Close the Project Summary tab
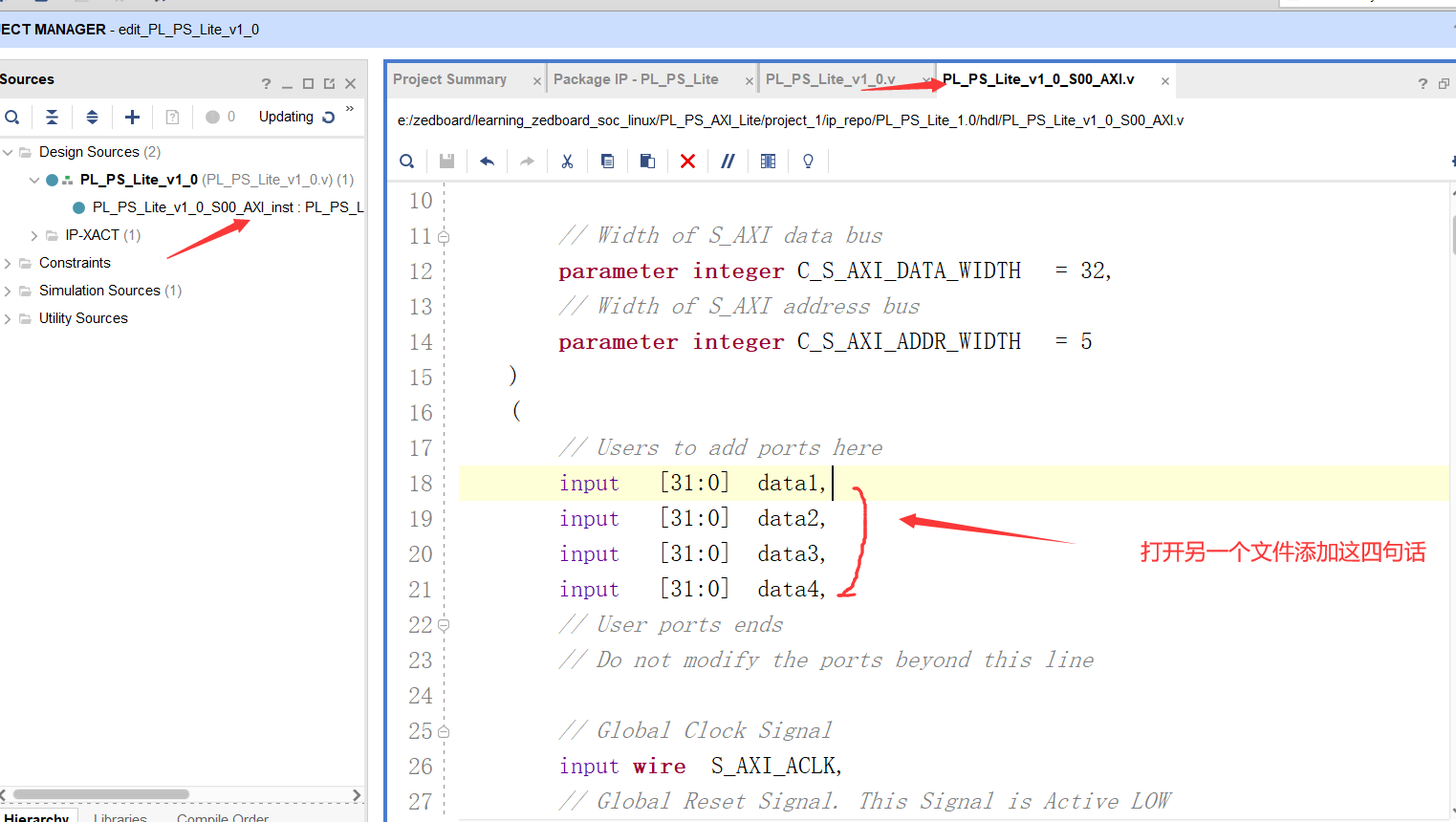1456x822 pixels. click(x=537, y=81)
